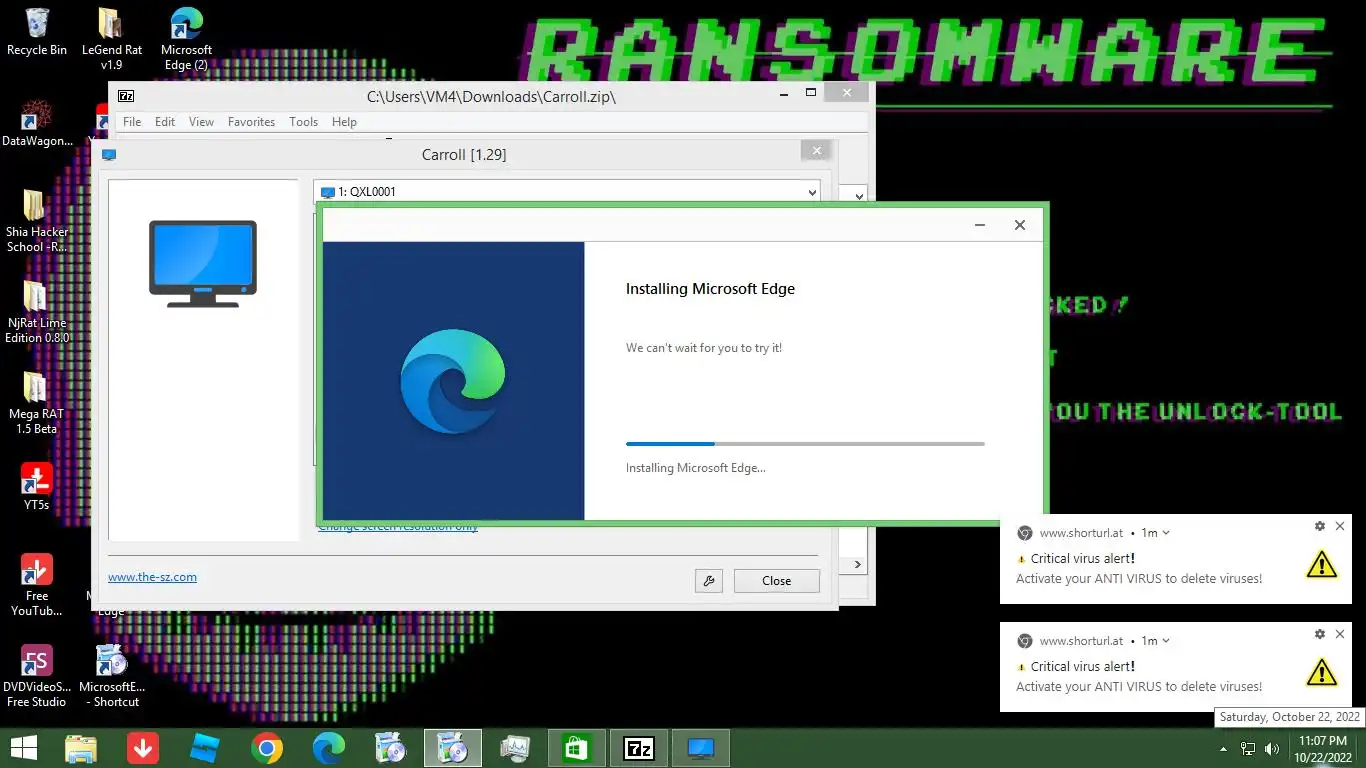
Task: Click the 'Installing Microsoft Edge' heading
Action: pyautogui.click(x=710, y=289)
